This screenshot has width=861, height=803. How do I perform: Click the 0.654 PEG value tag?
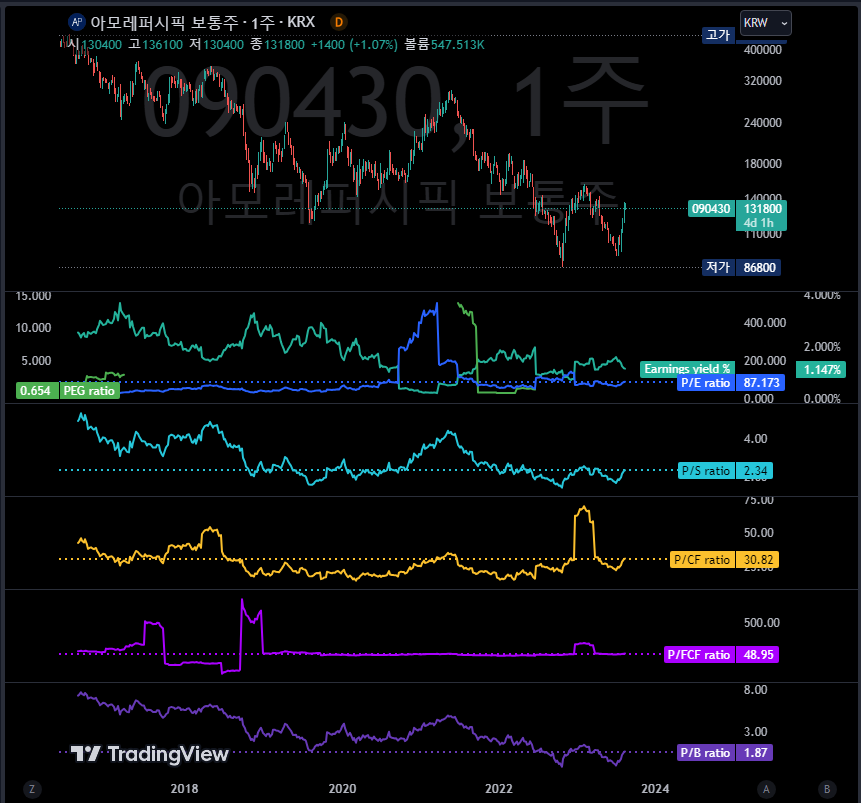click(36, 391)
